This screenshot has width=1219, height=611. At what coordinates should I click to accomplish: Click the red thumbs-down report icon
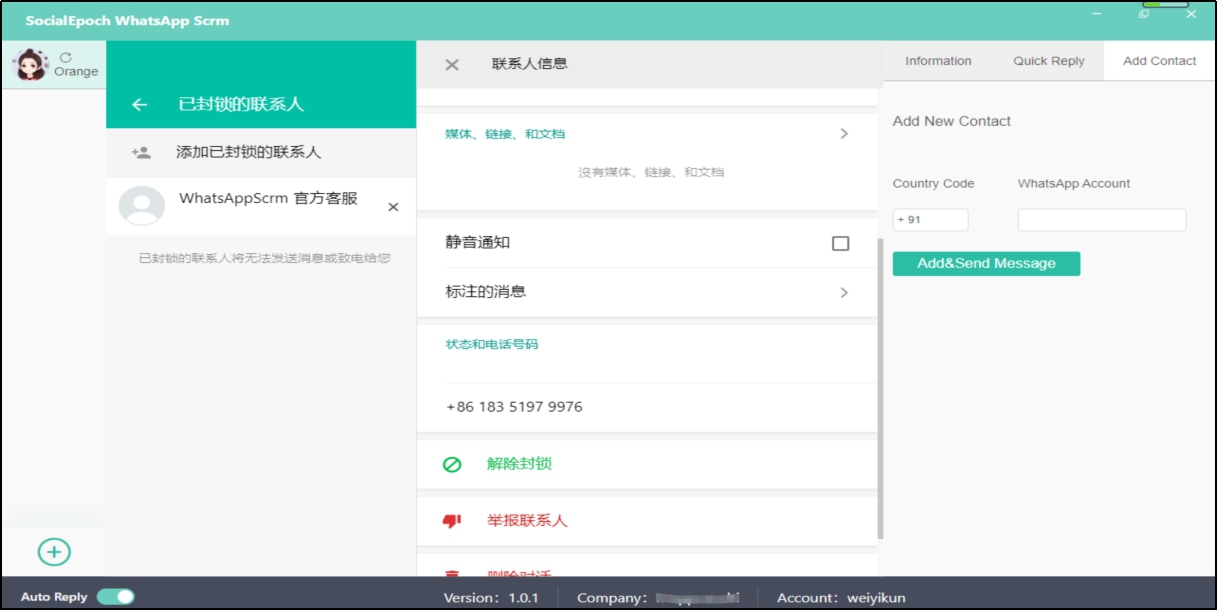[x=452, y=521]
